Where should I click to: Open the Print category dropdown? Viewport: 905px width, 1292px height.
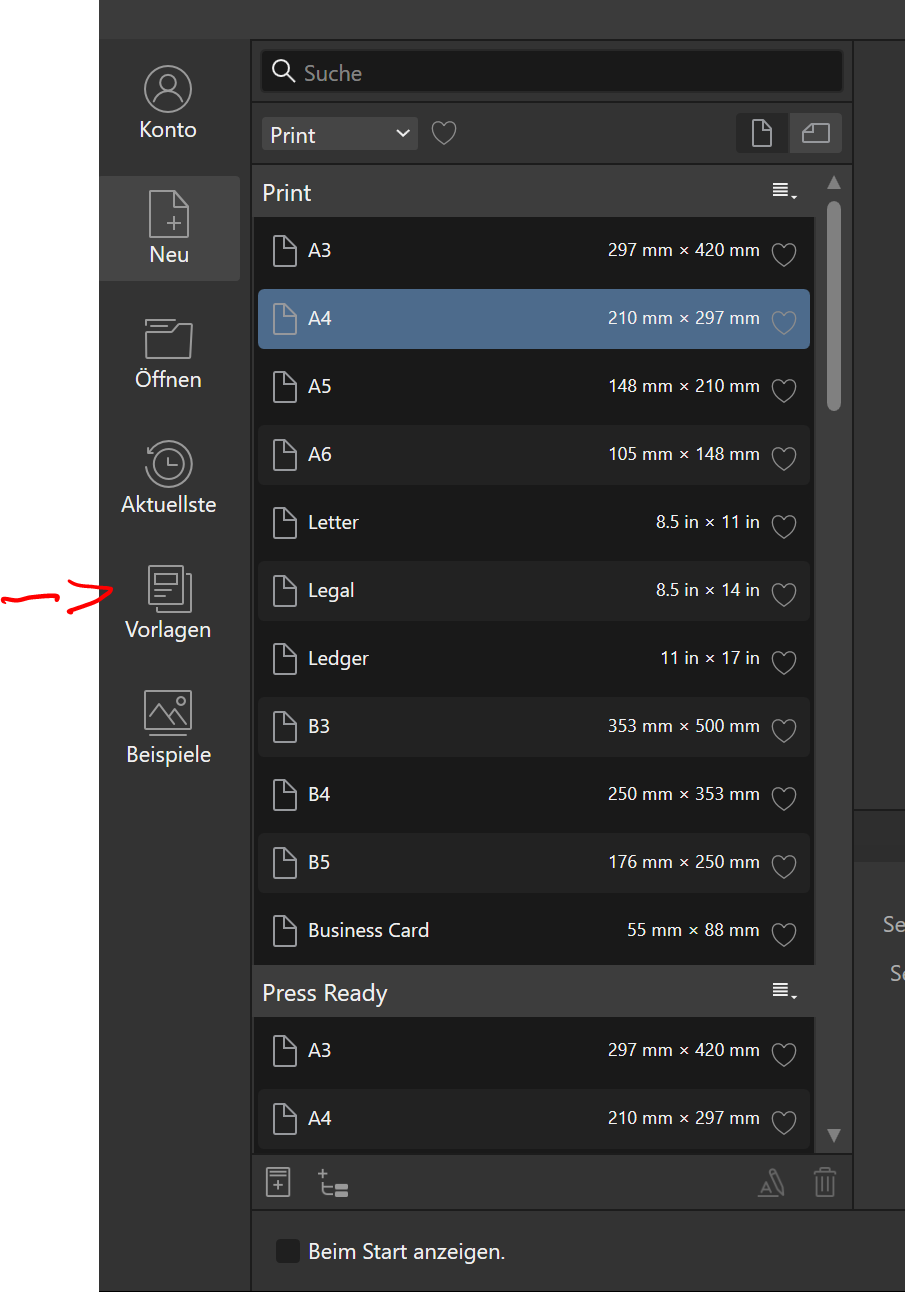coord(339,132)
